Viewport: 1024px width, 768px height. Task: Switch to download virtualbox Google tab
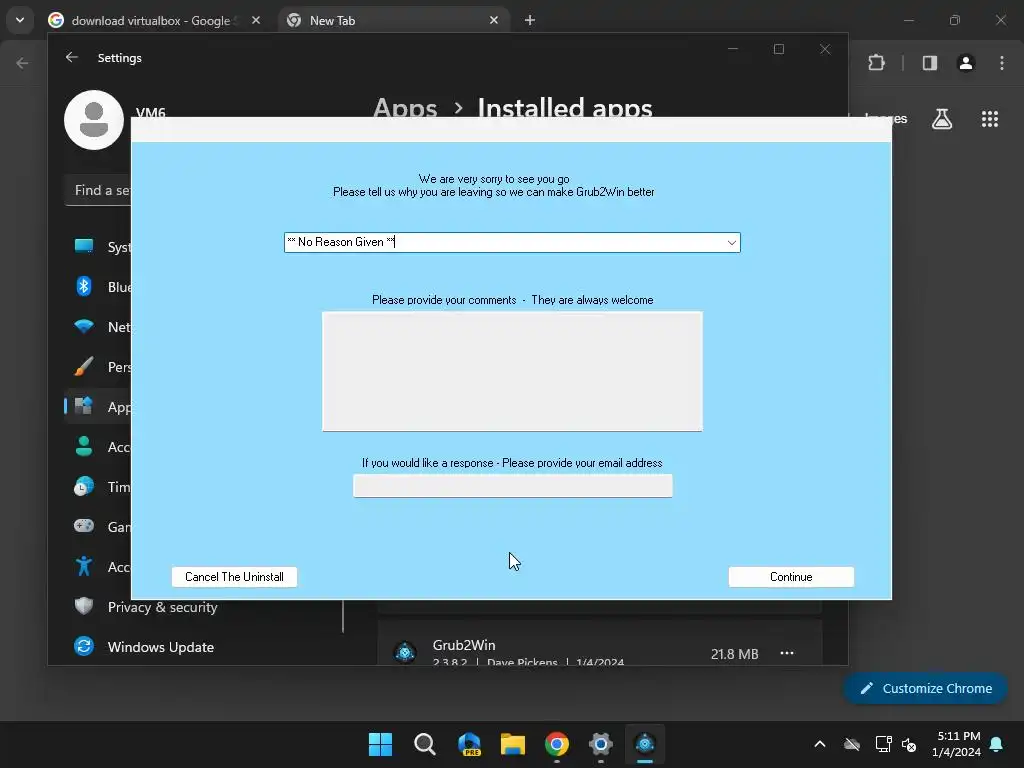pyautogui.click(x=152, y=20)
